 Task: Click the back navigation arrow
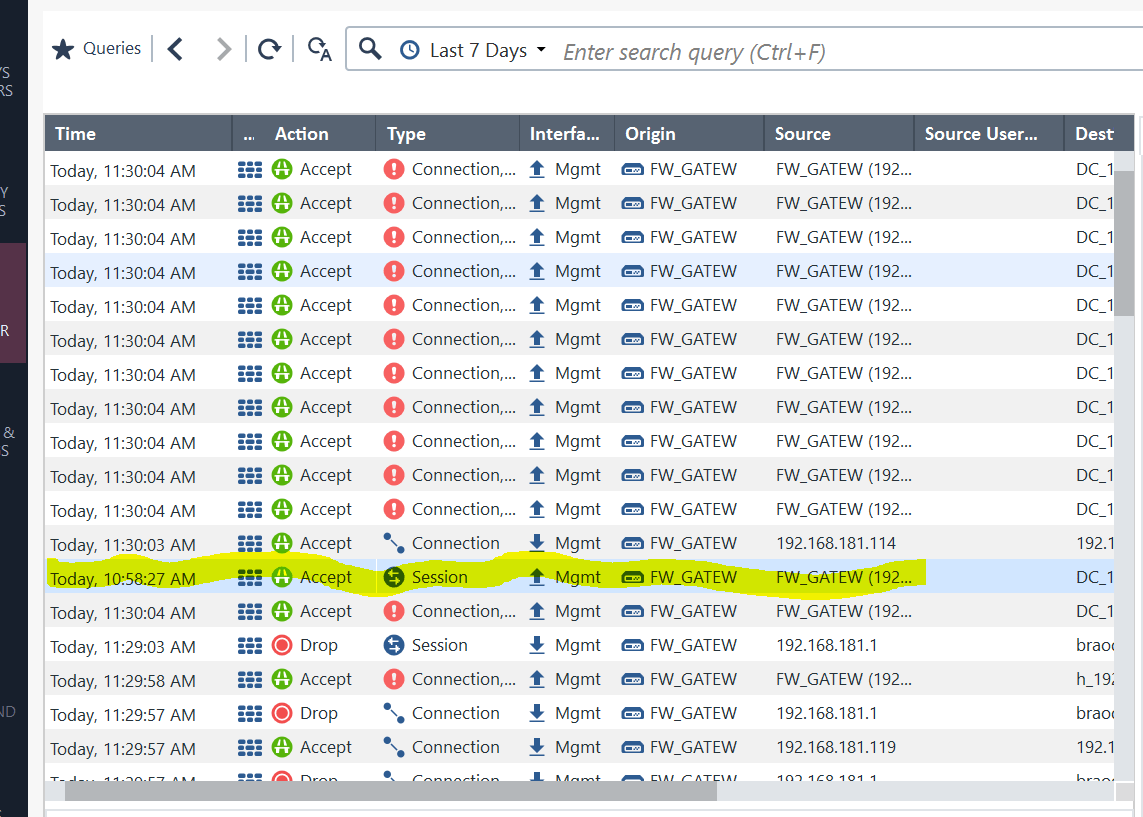(175, 47)
